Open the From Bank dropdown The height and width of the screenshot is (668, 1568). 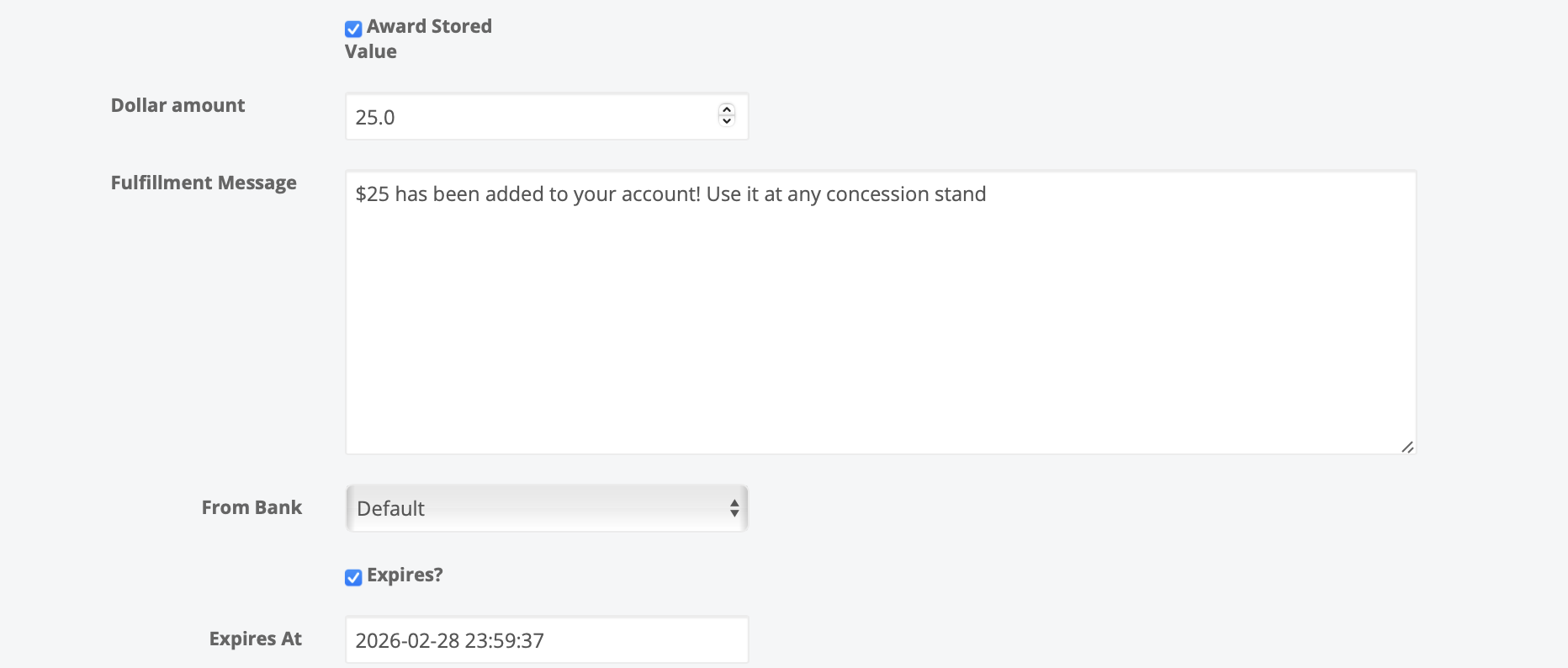pos(547,508)
